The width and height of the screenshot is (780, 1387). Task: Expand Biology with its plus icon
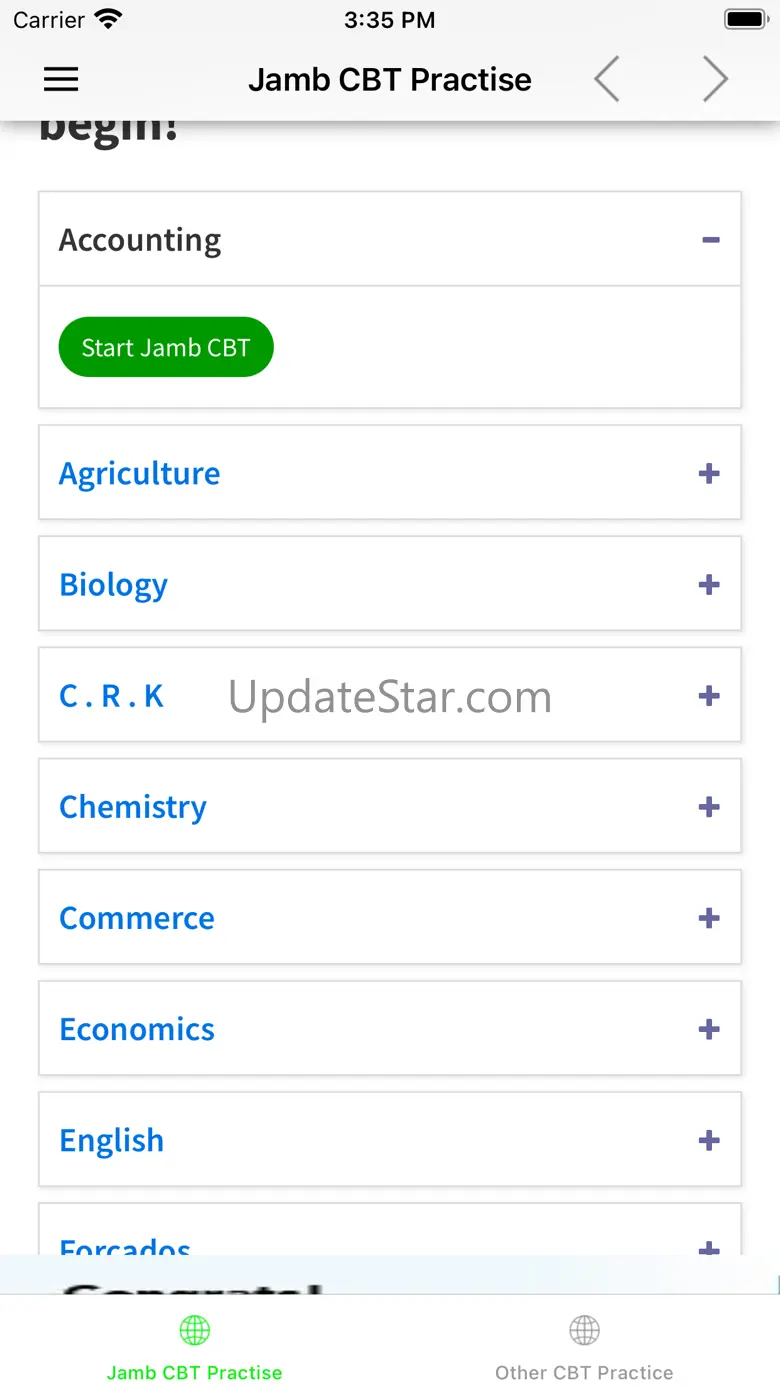click(709, 584)
